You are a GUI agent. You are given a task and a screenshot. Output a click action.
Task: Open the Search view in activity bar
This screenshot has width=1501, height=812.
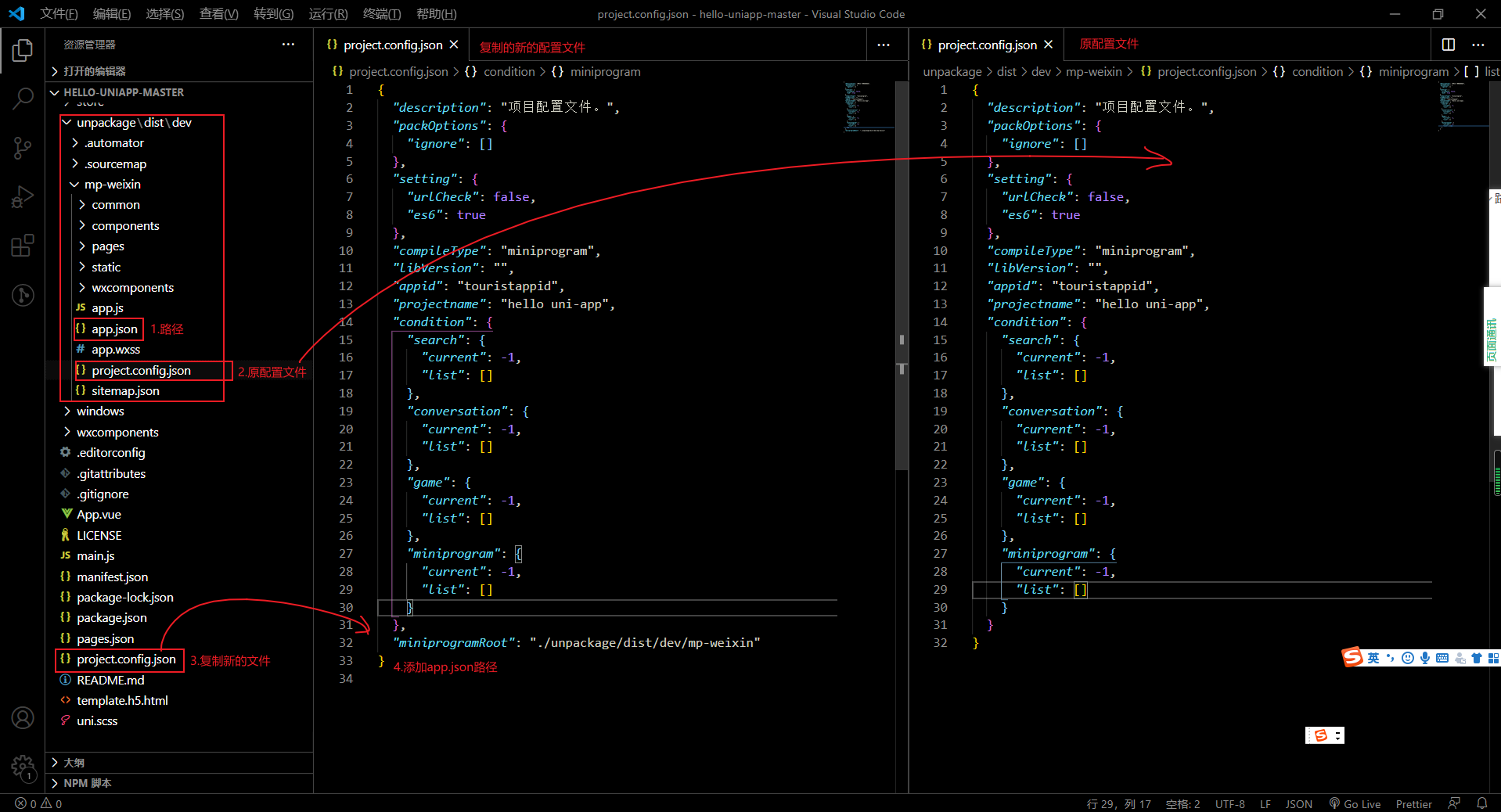(x=23, y=99)
